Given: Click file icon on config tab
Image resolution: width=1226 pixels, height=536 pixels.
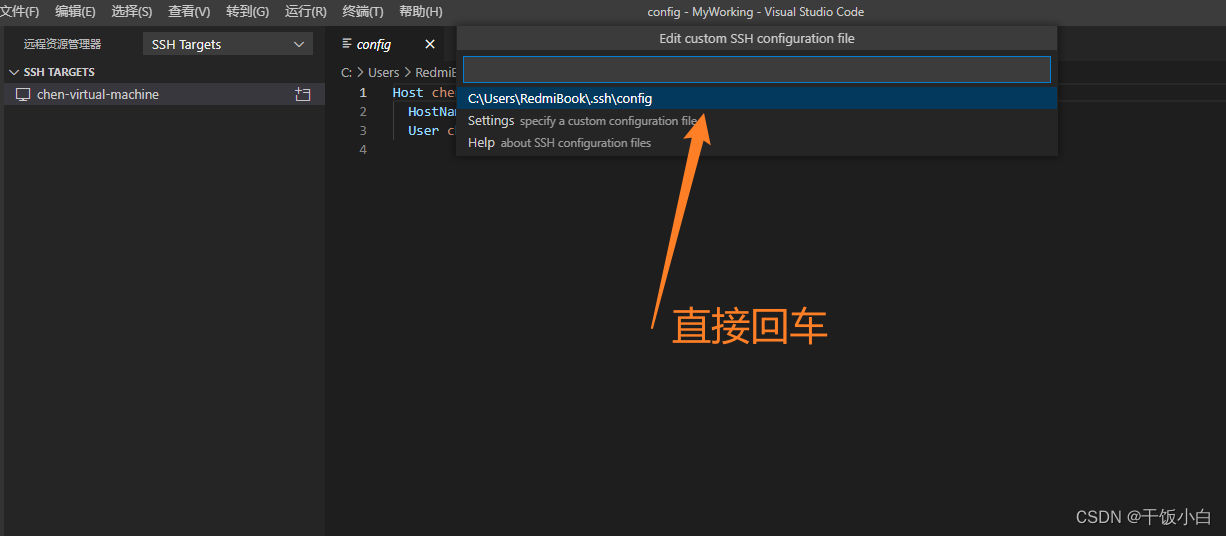Looking at the screenshot, I should pyautogui.click(x=347, y=44).
